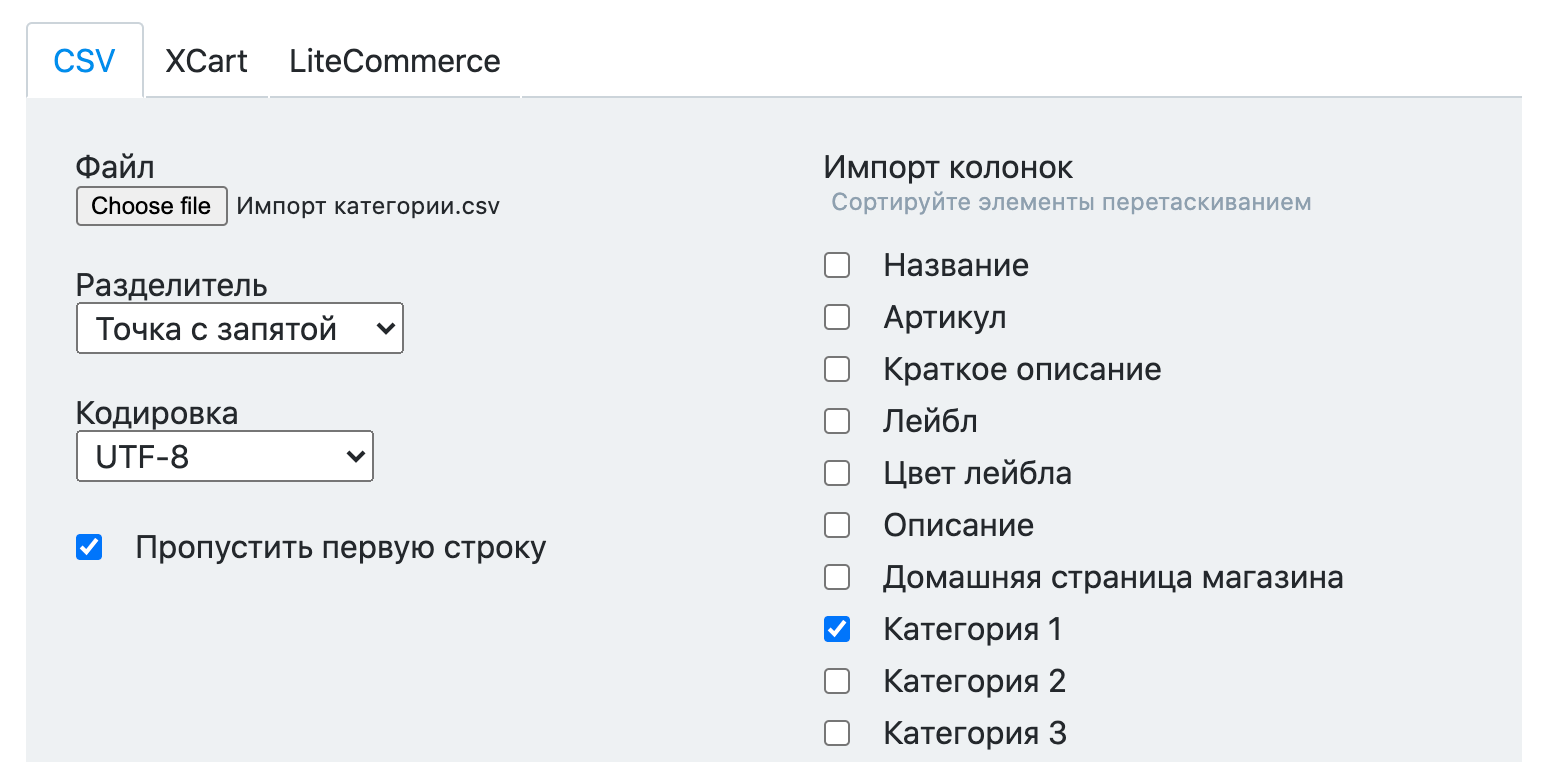Uncheck the Категория 1 checkbox
1550x762 pixels.
pos(837,629)
